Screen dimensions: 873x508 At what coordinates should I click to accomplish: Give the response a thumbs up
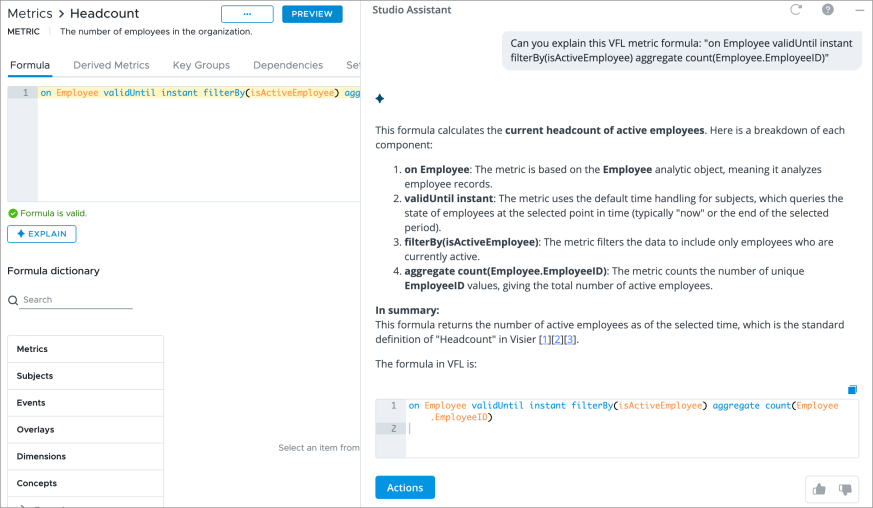(820, 489)
